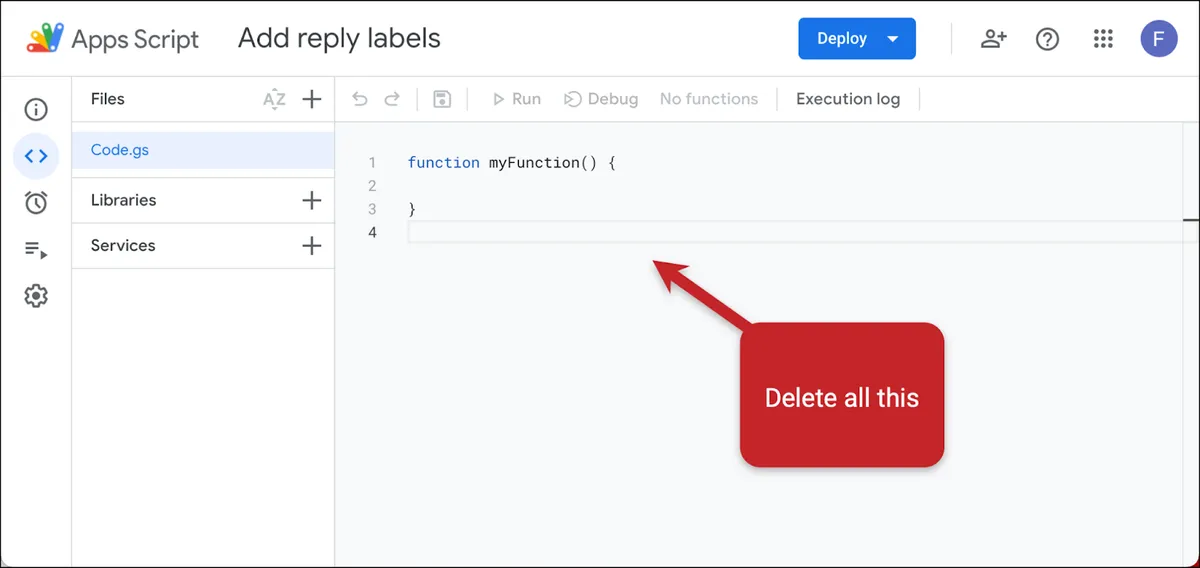The height and width of the screenshot is (568, 1200).
Task: Click the Redo arrow in toolbar
Action: point(392,99)
